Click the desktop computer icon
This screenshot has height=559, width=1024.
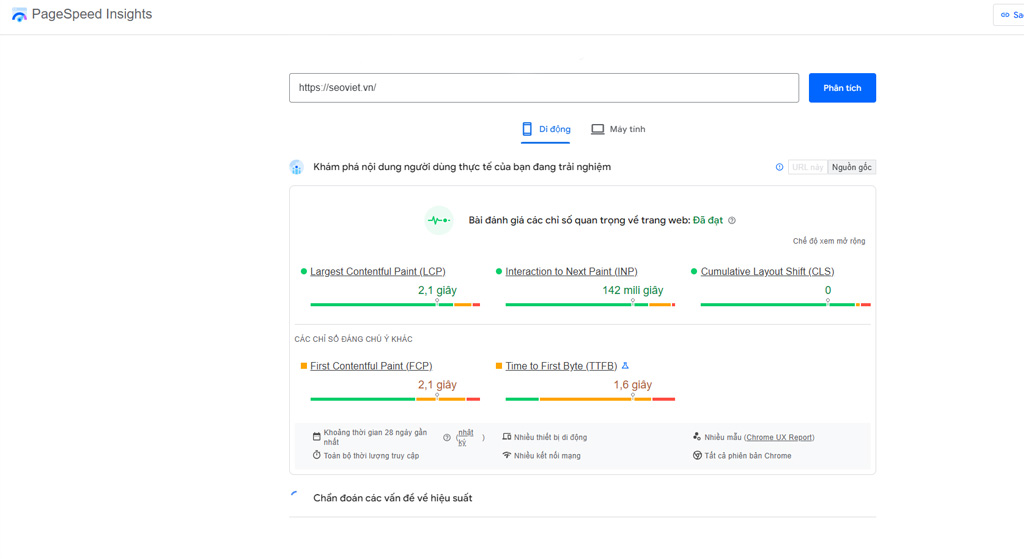[598, 129]
